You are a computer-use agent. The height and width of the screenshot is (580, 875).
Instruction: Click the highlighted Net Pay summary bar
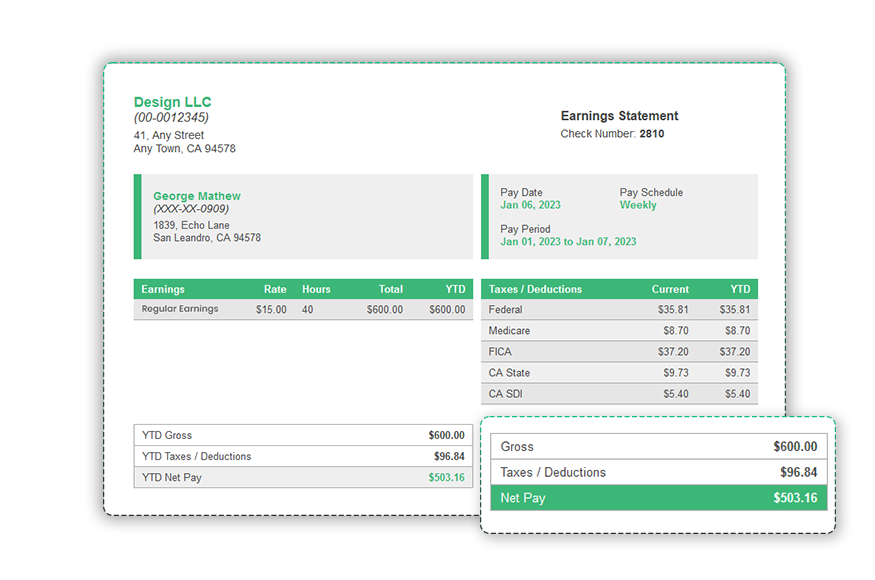658,497
